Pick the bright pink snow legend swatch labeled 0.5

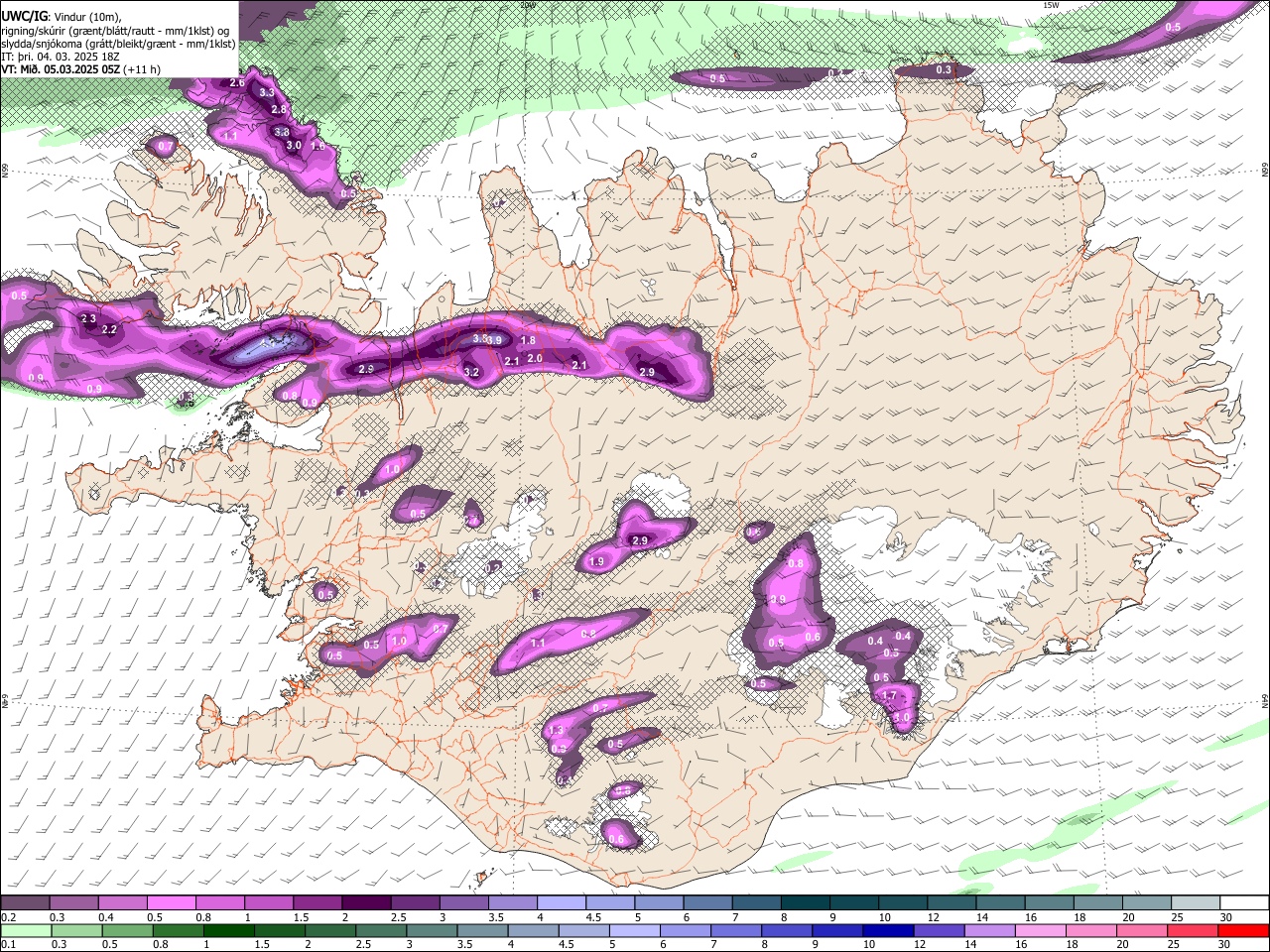[171, 903]
